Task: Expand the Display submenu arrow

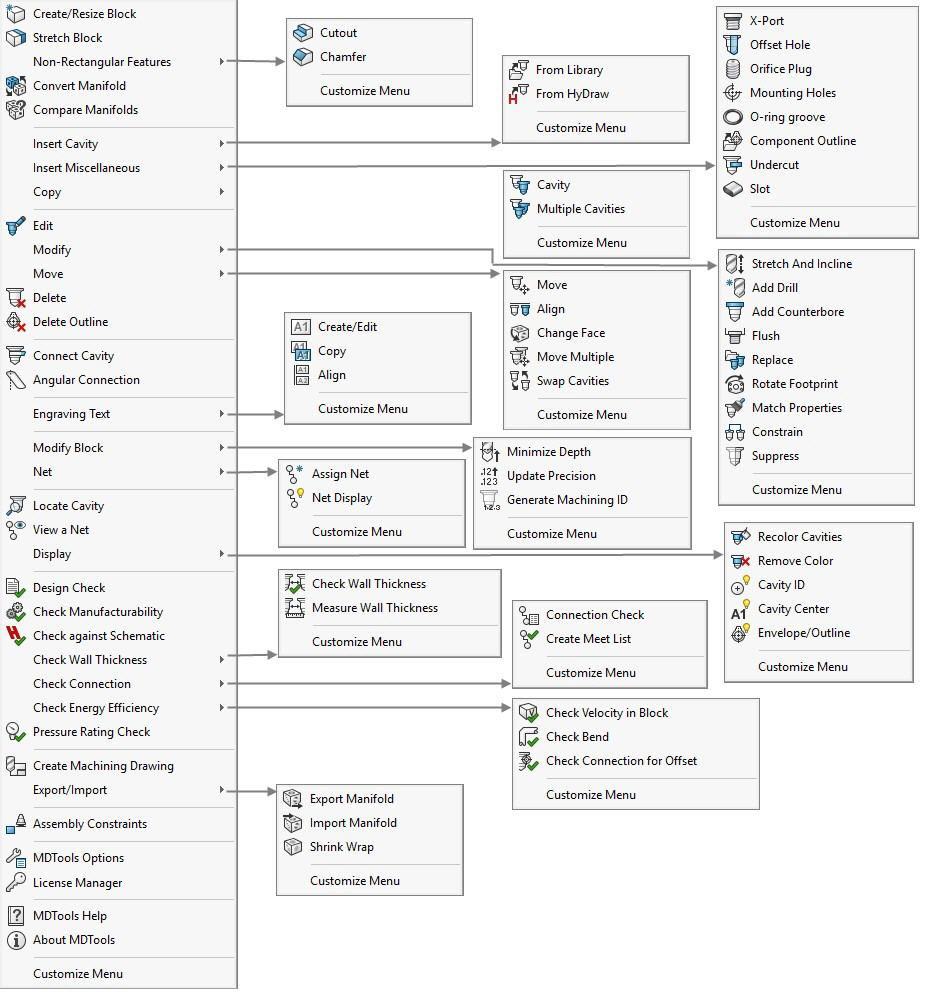Action: [221, 554]
